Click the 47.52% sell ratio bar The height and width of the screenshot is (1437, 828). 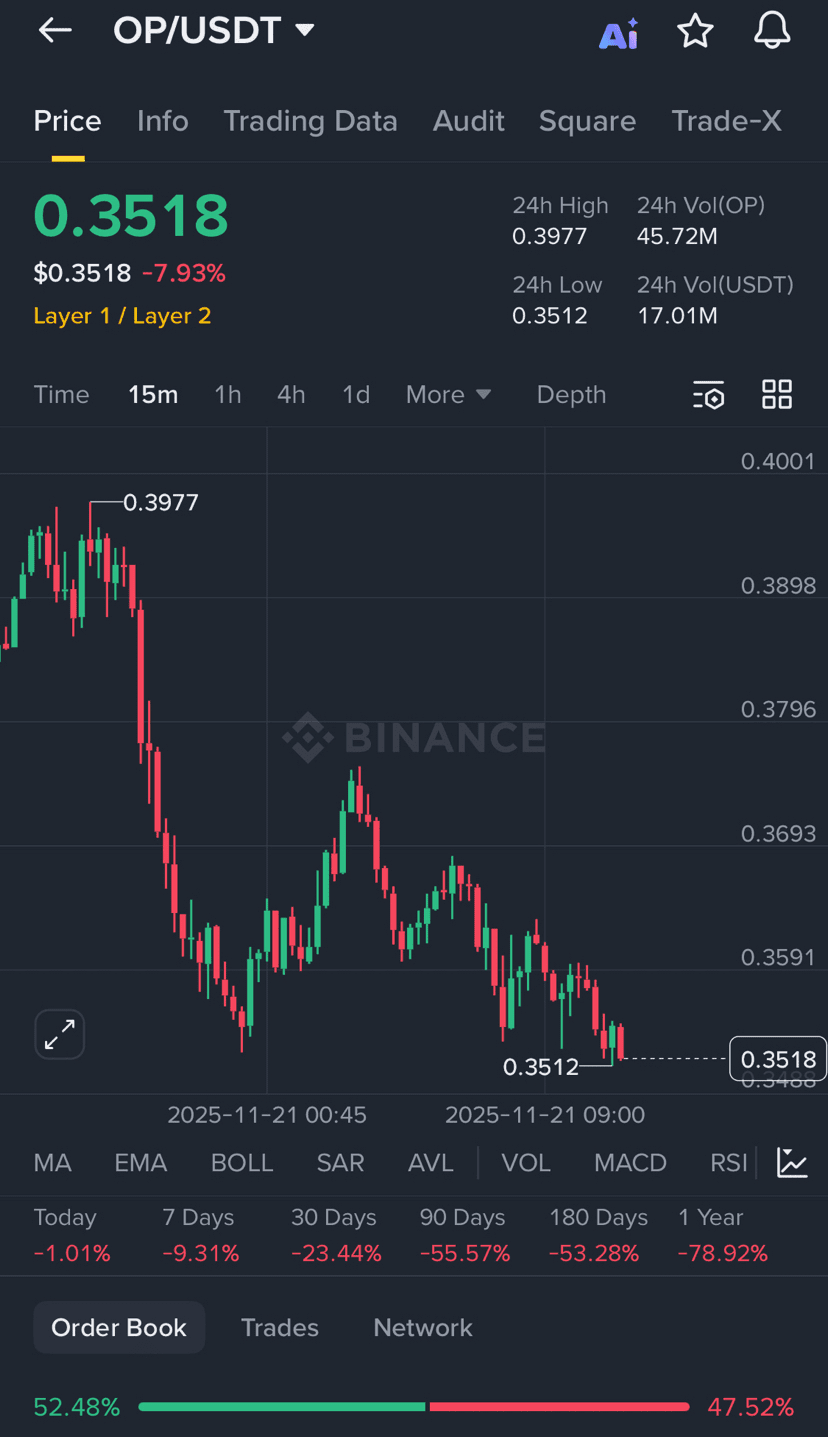(560, 1407)
